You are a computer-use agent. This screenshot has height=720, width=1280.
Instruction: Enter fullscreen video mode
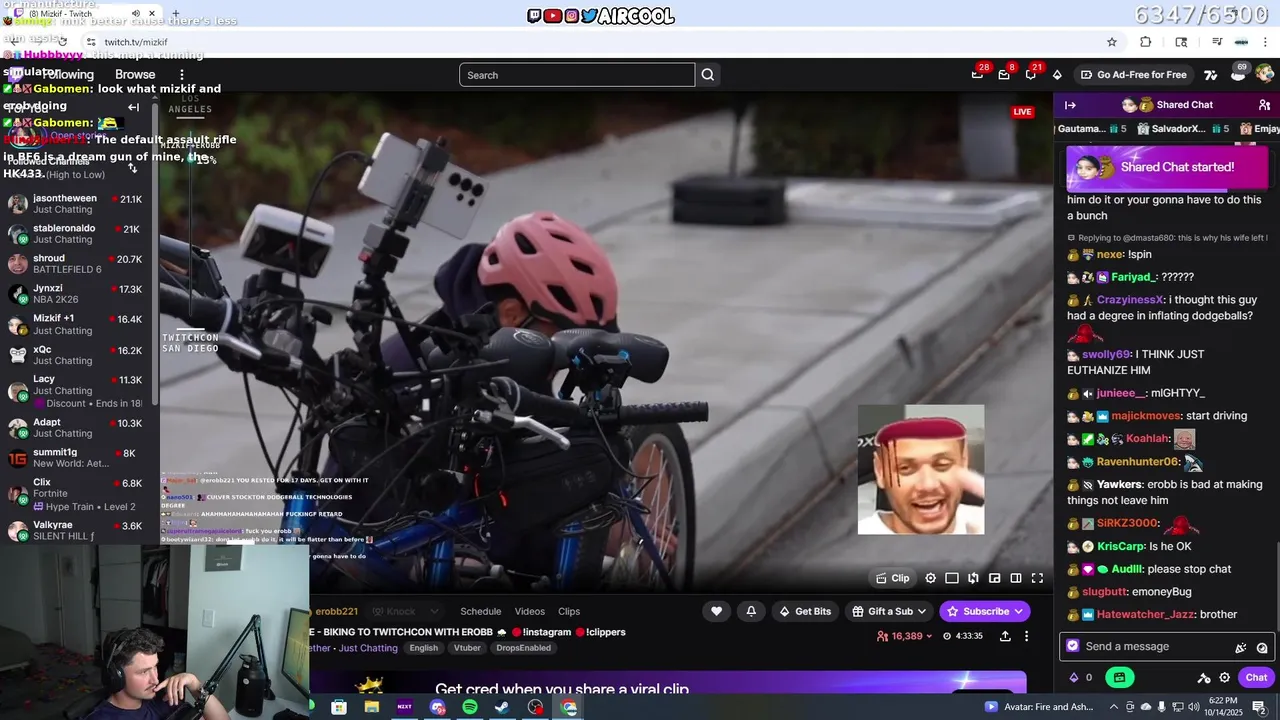(x=1037, y=578)
